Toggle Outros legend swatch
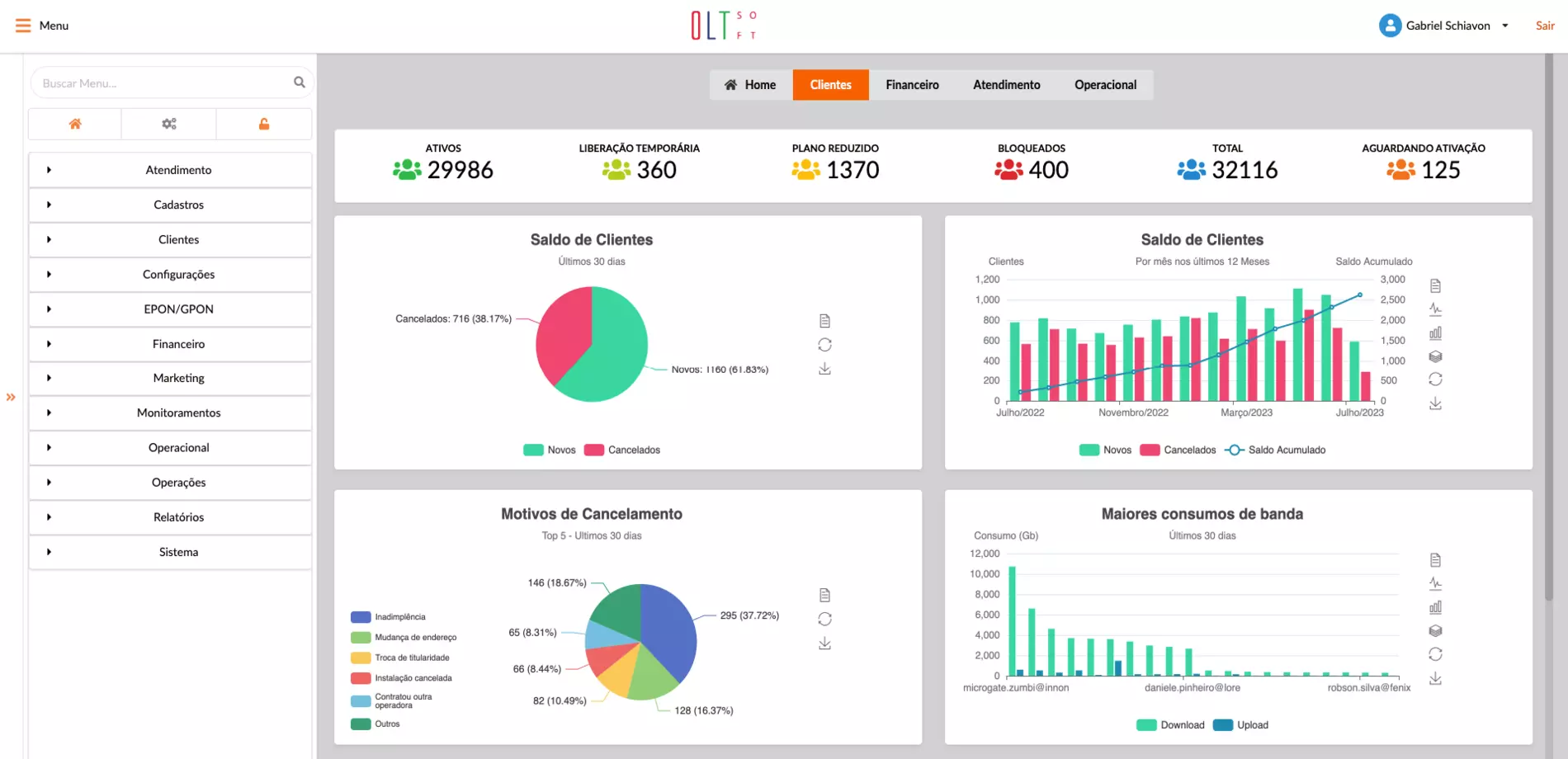1568x759 pixels. pyautogui.click(x=361, y=724)
